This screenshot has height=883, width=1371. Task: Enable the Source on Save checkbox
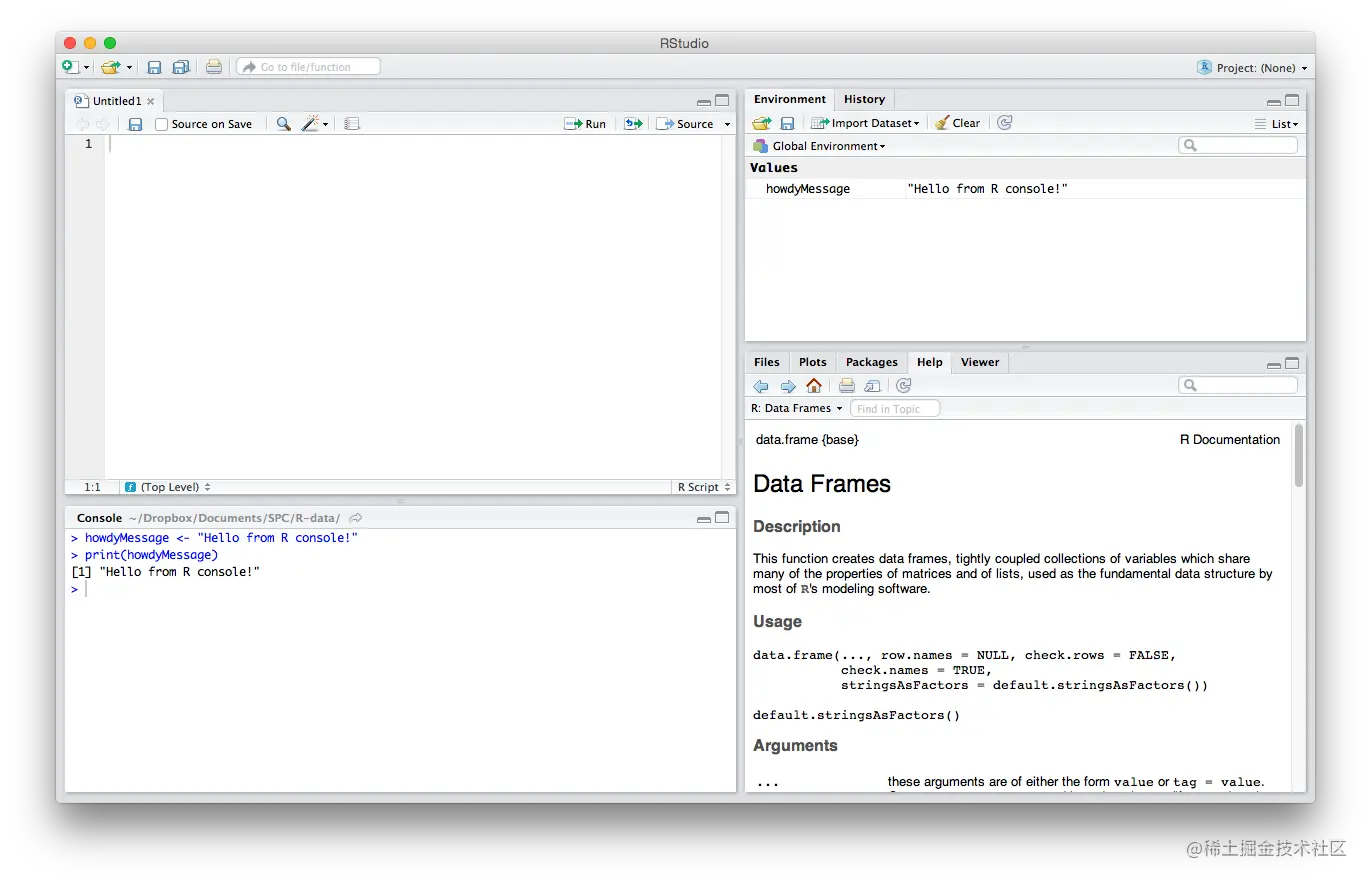click(161, 123)
